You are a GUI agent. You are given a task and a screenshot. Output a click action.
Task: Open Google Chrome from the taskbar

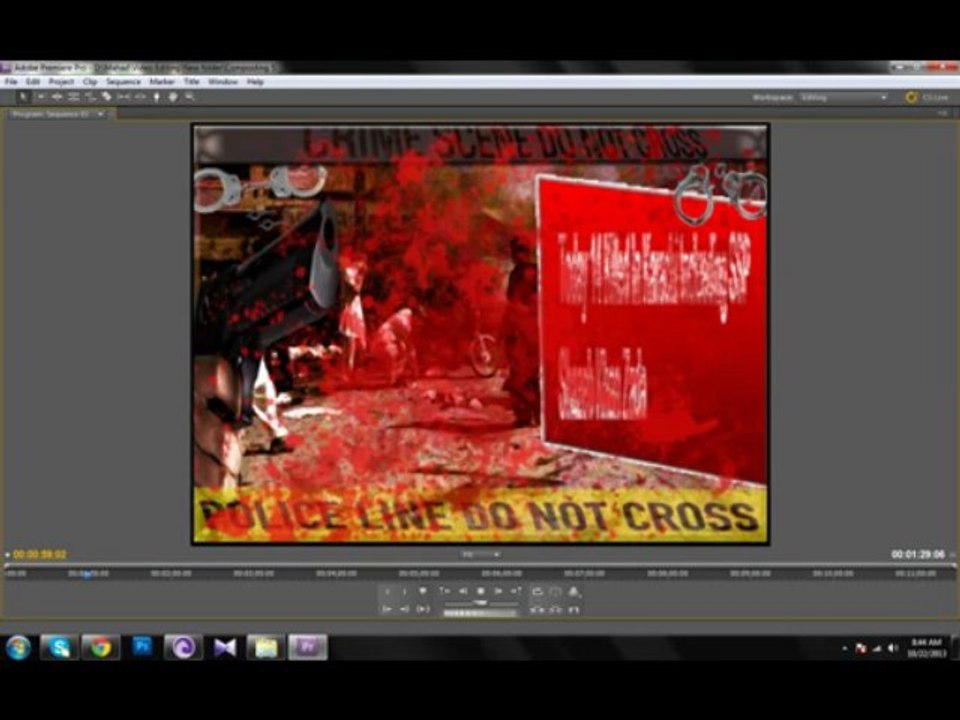100,647
